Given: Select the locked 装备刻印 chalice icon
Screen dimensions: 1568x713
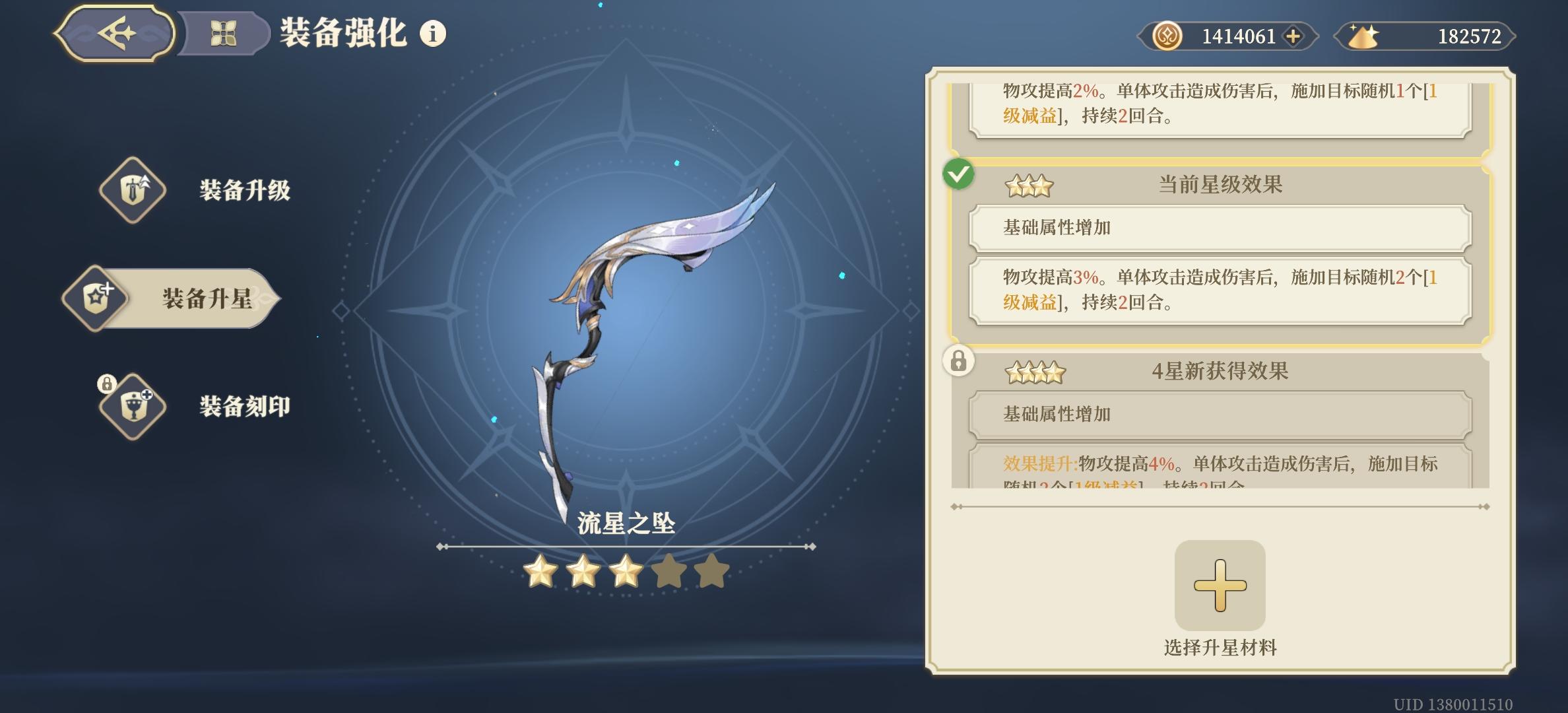Looking at the screenshot, I should click(x=133, y=406).
